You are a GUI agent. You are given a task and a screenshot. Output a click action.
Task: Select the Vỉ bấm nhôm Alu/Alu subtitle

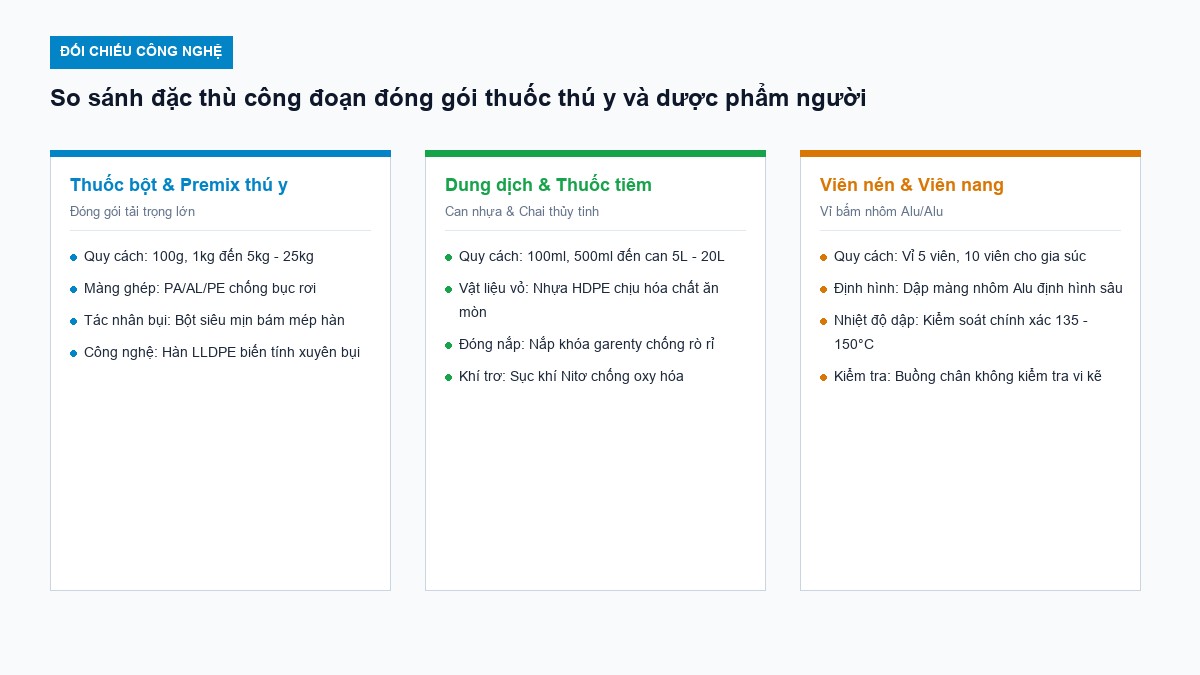coord(881,212)
